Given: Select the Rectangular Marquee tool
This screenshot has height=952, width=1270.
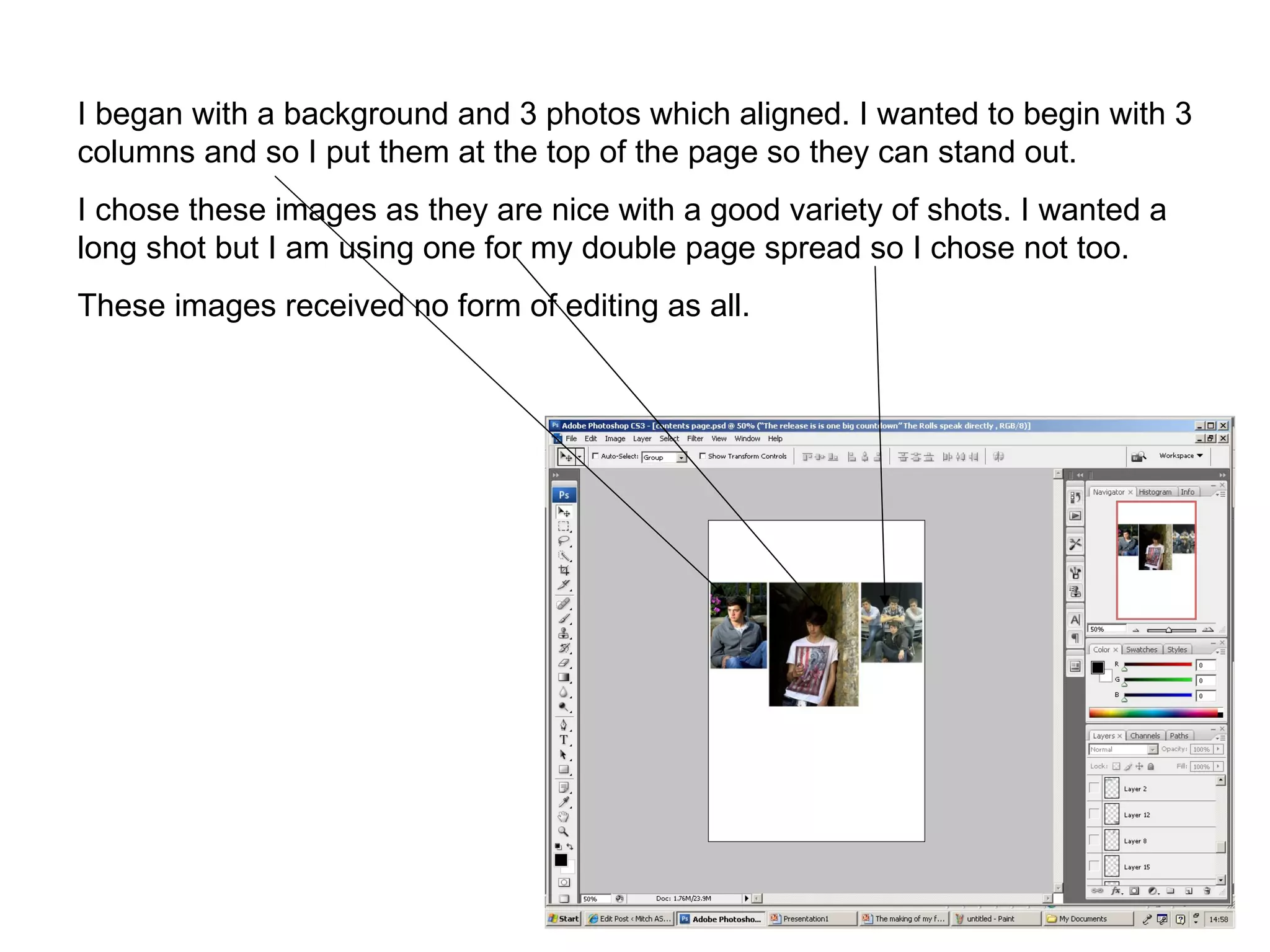Looking at the screenshot, I should 564,527.
